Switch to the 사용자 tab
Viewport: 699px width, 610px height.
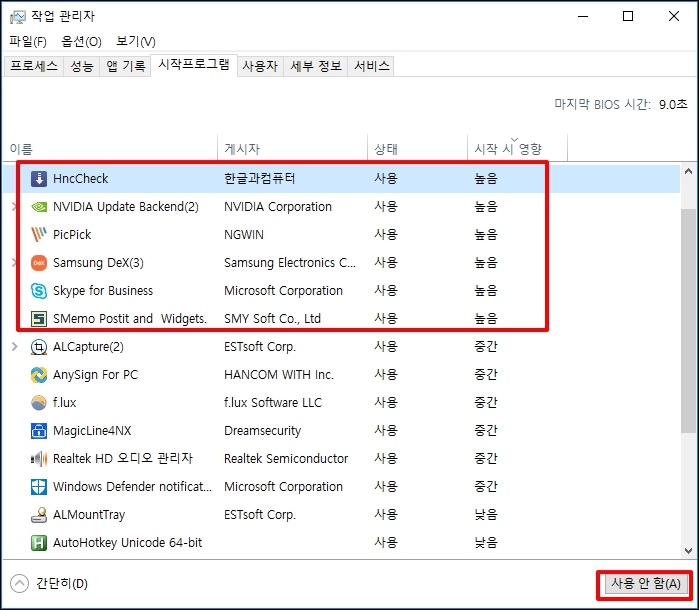[260, 66]
